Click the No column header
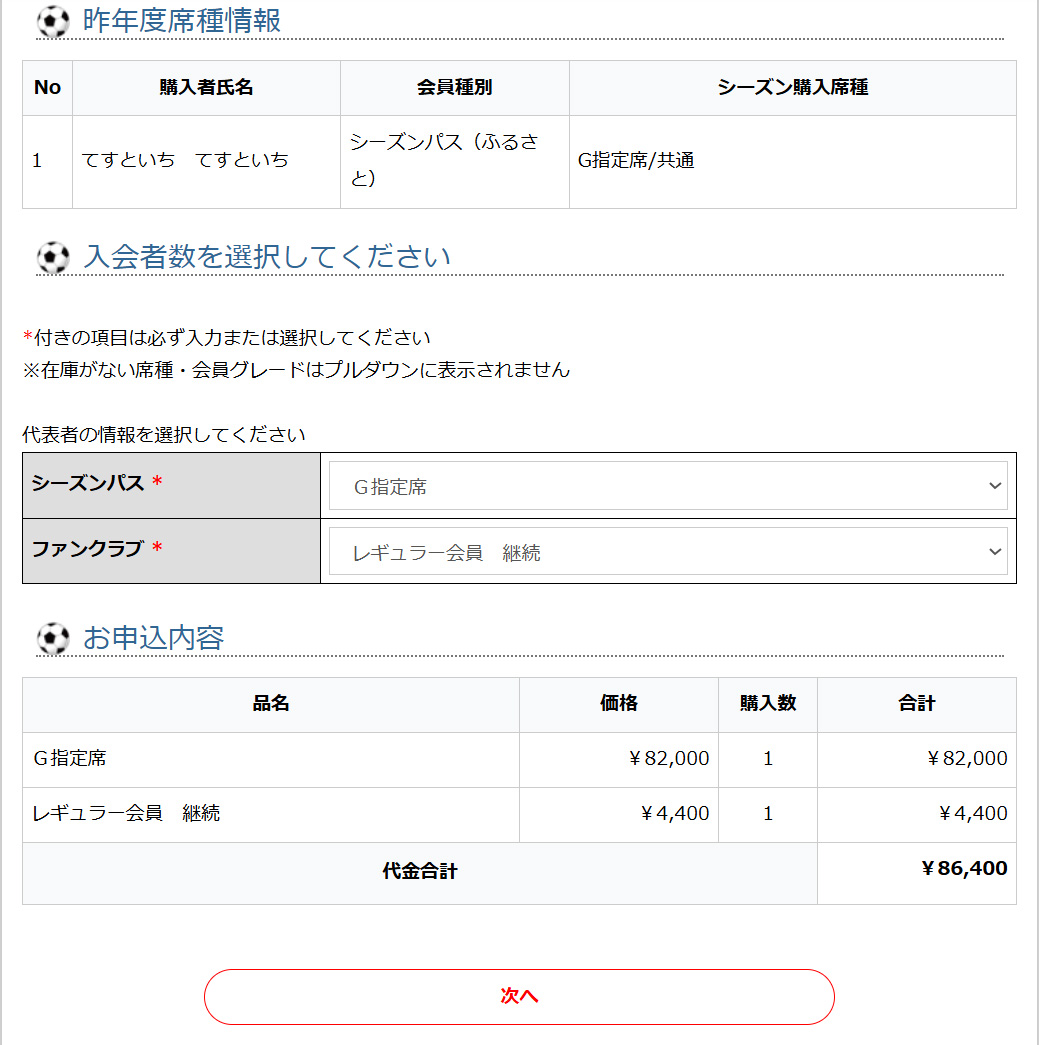This screenshot has height=1045, width=1039. (47, 88)
